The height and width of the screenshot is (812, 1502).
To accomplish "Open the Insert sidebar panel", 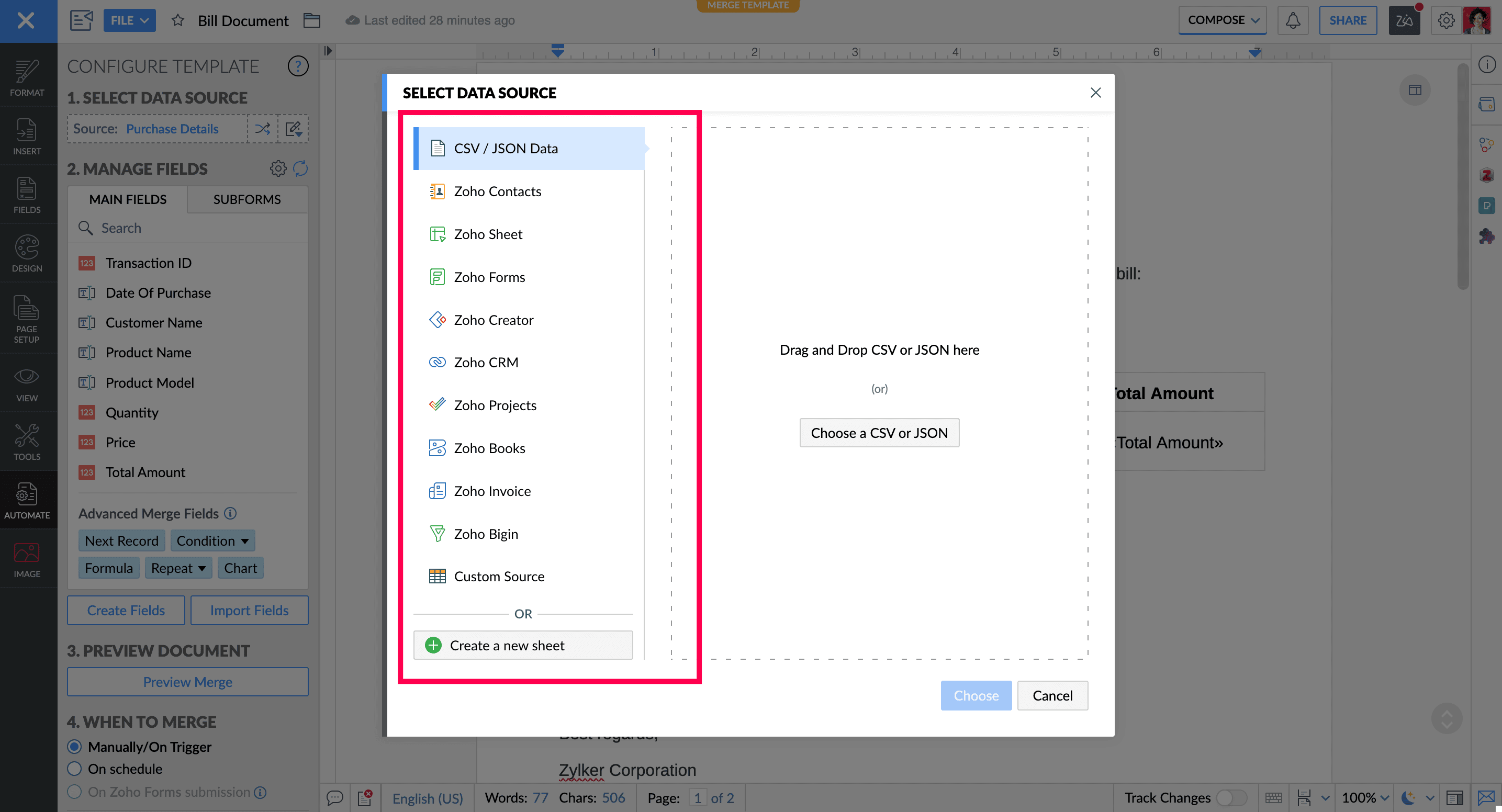I will click(x=27, y=137).
